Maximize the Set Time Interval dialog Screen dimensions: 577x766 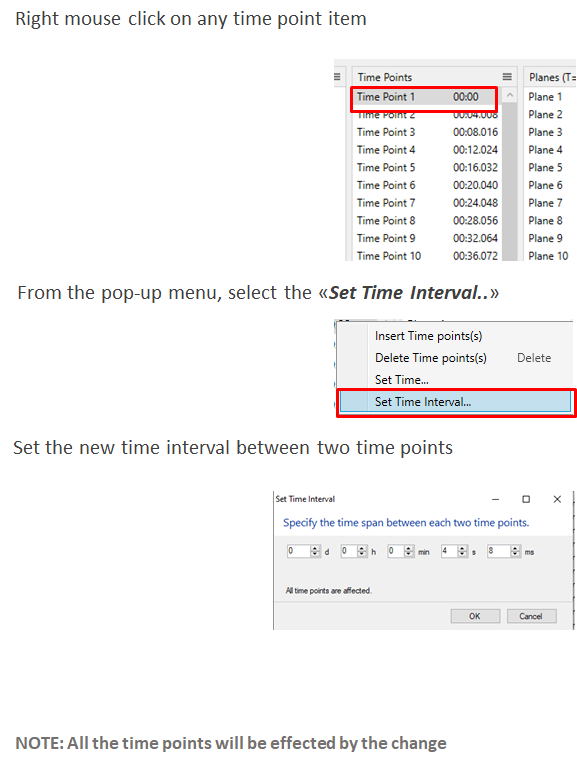[x=526, y=499]
